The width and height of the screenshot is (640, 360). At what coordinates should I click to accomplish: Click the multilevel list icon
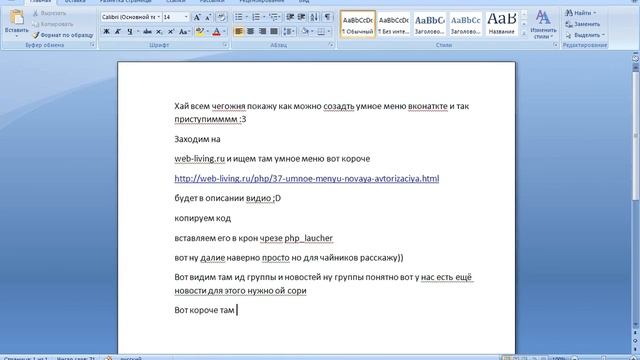[274, 17]
